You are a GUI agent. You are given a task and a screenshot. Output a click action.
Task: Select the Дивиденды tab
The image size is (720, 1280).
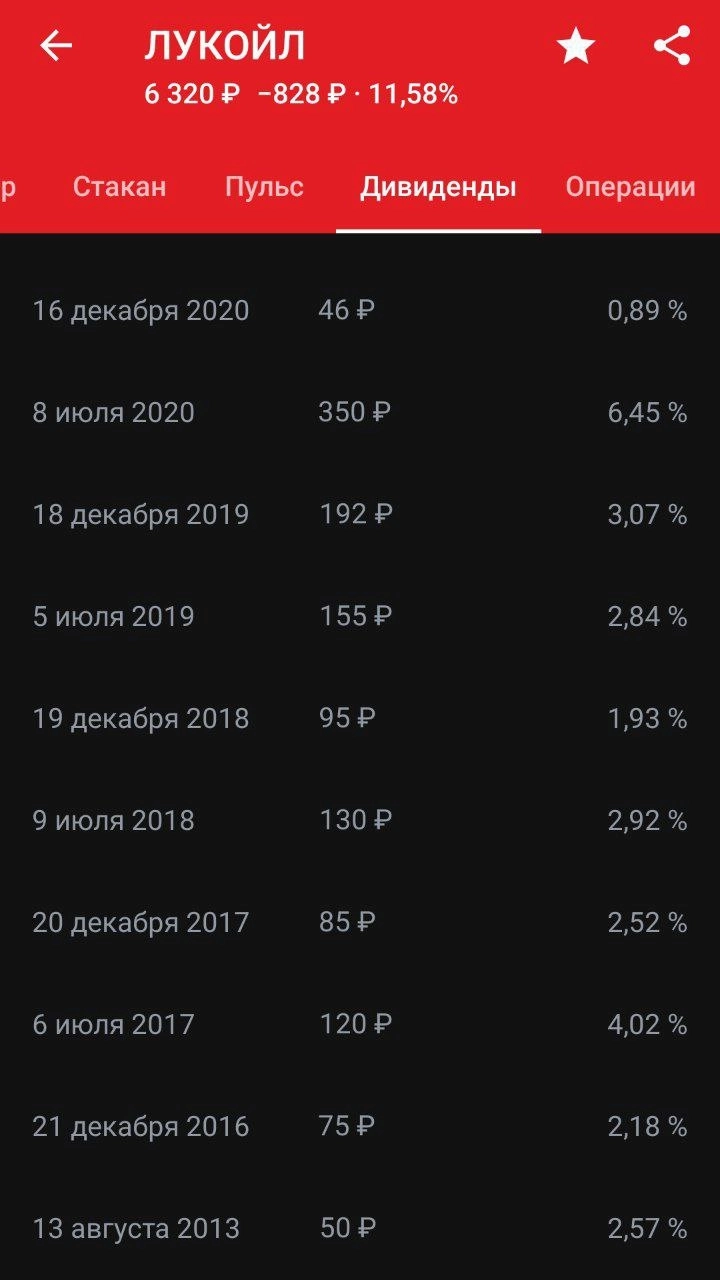click(x=438, y=187)
